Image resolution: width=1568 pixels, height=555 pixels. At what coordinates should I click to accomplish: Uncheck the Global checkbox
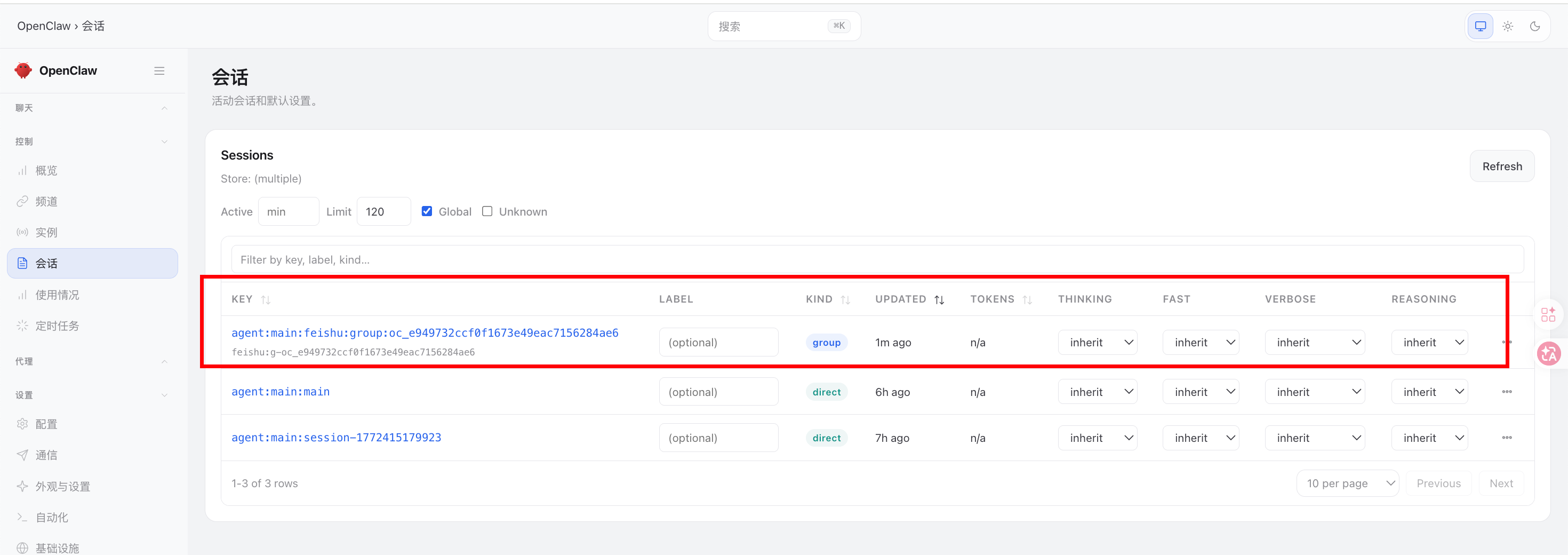click(x=427, y=211)
